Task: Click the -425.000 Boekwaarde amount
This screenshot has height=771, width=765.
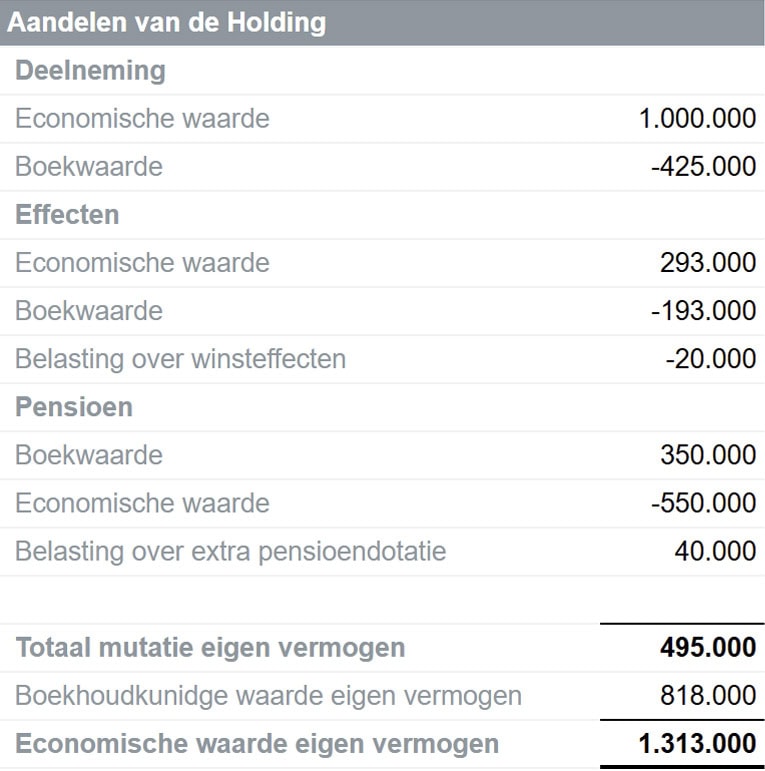Action: 703,167
